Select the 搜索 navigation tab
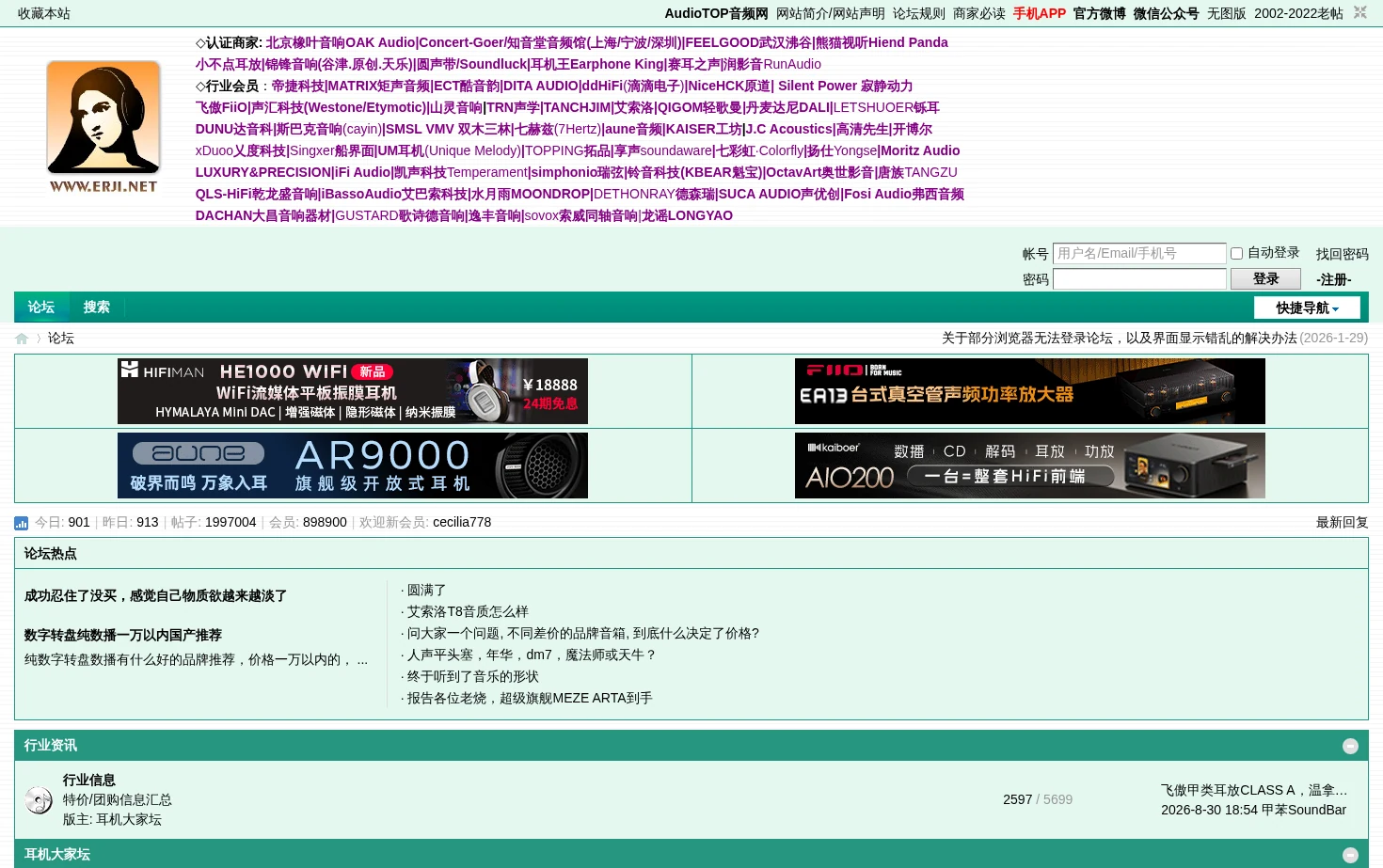This screenshot has width=1383, height=868. point(96,307)
